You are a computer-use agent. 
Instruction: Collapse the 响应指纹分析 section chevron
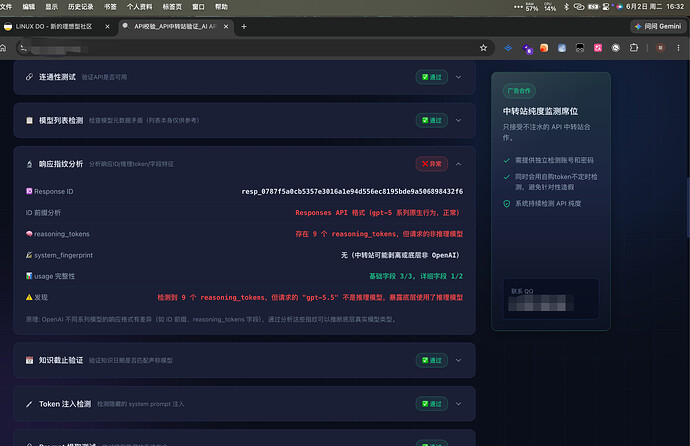click(x=459, y=164)
